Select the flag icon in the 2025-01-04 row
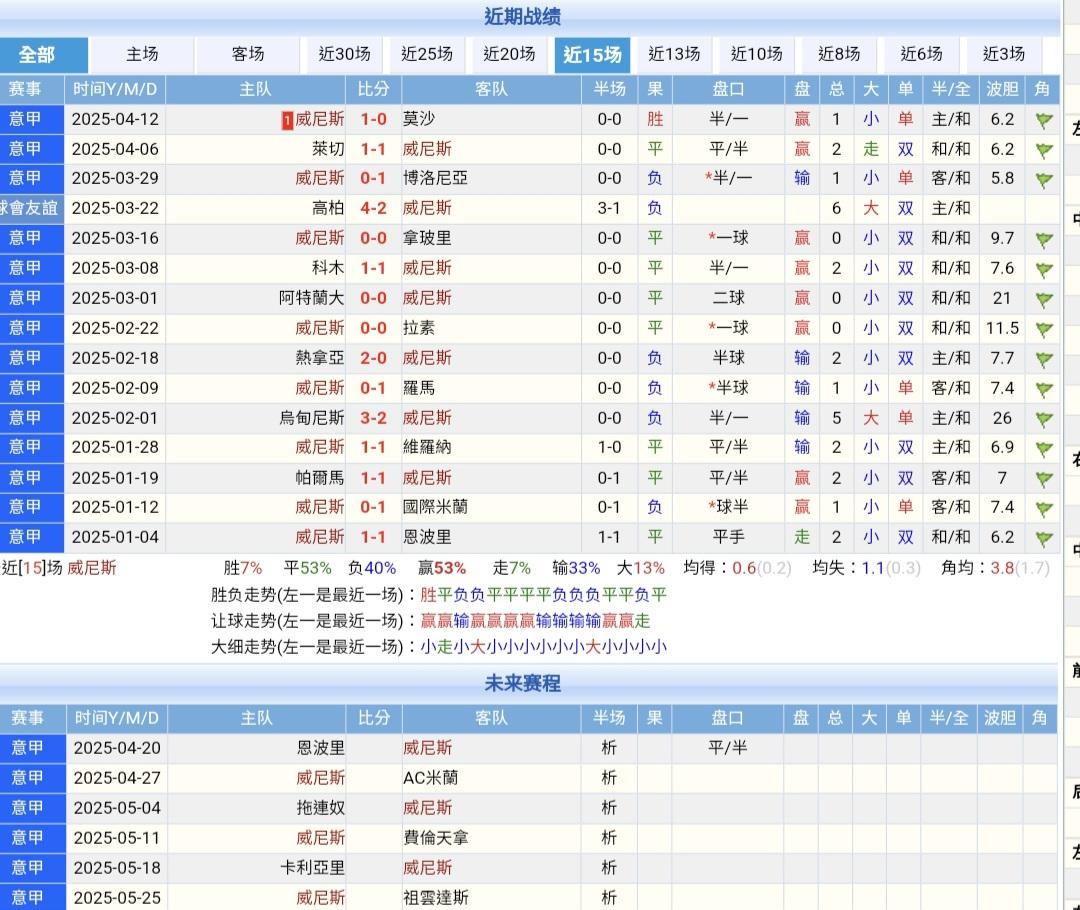Image resolution: width=1080 pixels, height=910 pixels. [1043, 539]
